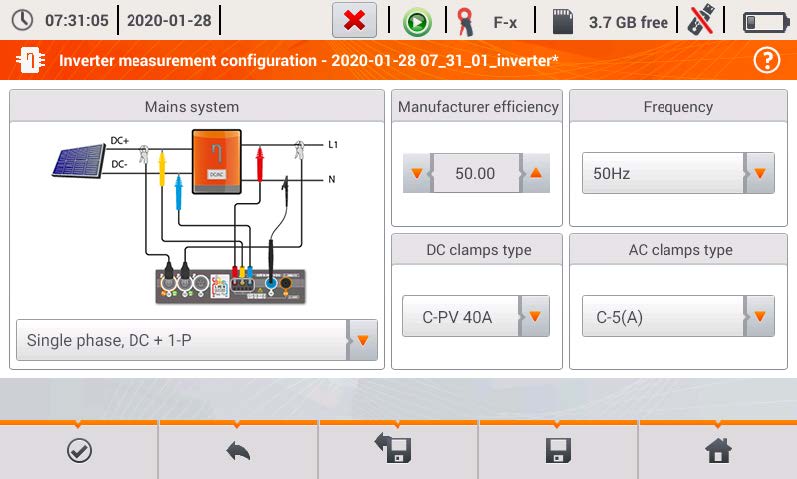
Task: Click the efficiency value field 50.00
Action: 475,173
